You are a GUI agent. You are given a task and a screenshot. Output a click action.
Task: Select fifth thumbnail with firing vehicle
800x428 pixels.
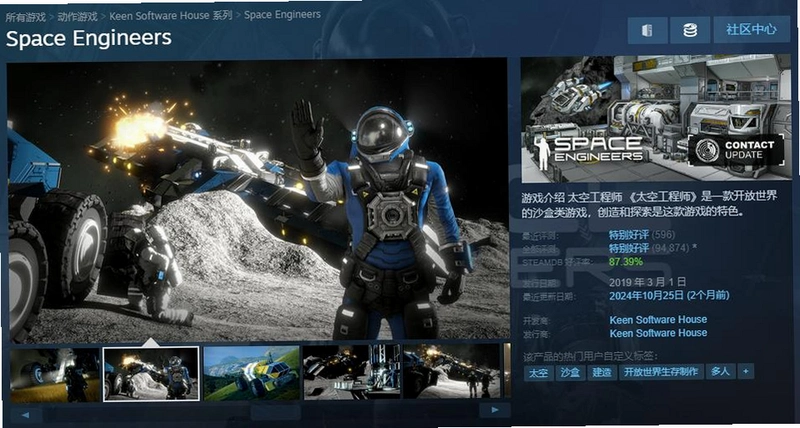click(452, 370)
